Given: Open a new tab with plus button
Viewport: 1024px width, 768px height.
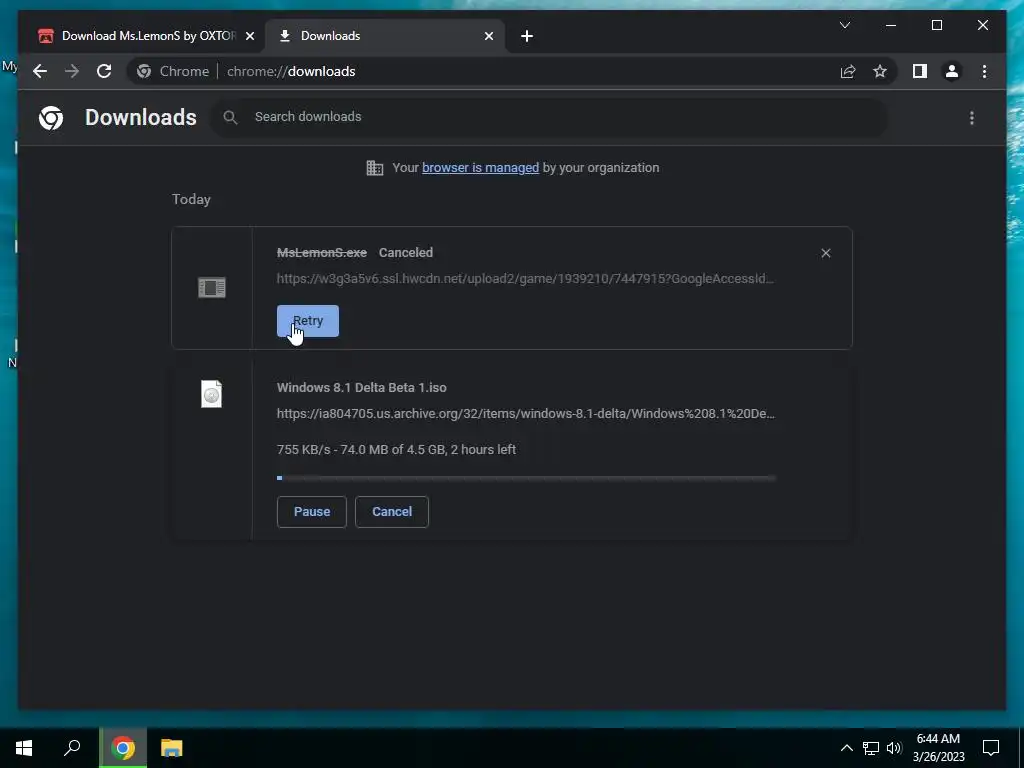Looking at the screenshot, I should 527,36.
